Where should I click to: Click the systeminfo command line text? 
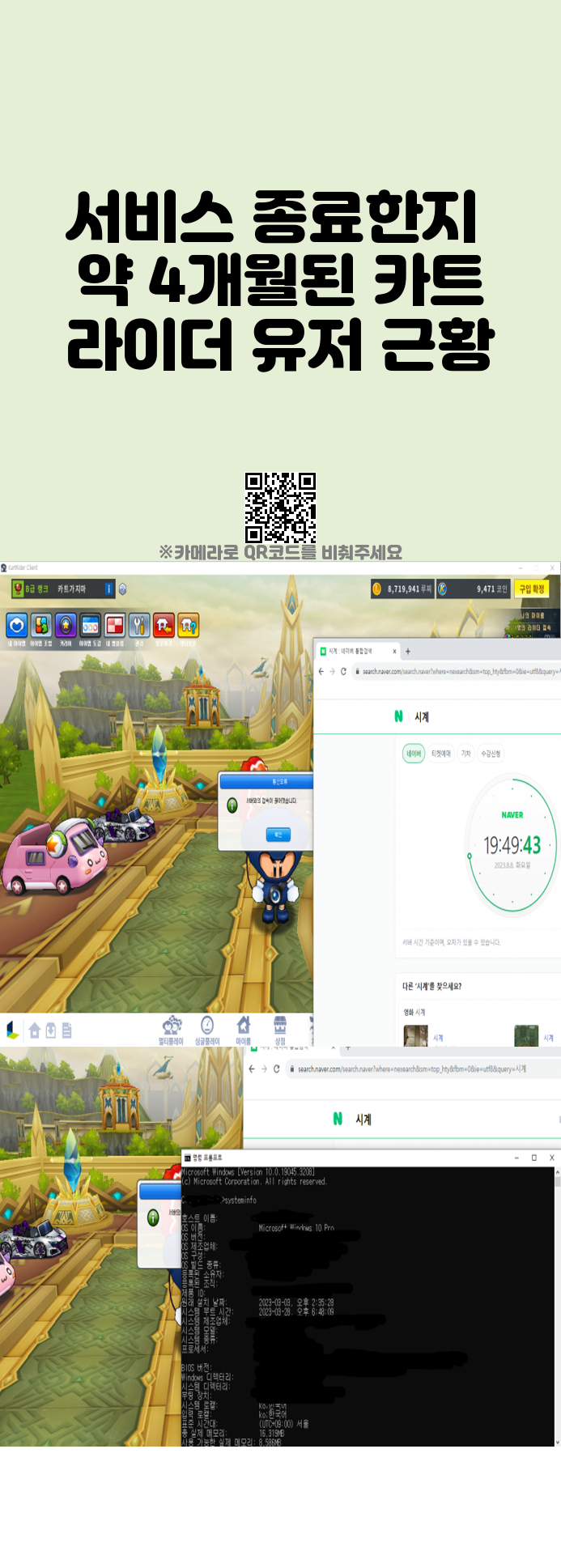239,1200
